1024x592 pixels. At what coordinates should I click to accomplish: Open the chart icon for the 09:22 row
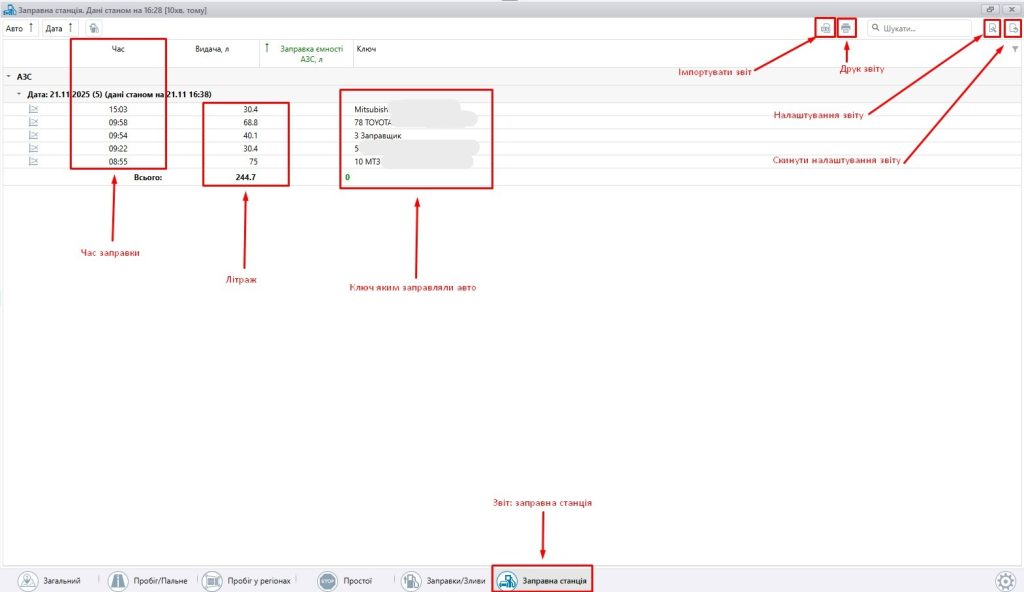[33, 148]
